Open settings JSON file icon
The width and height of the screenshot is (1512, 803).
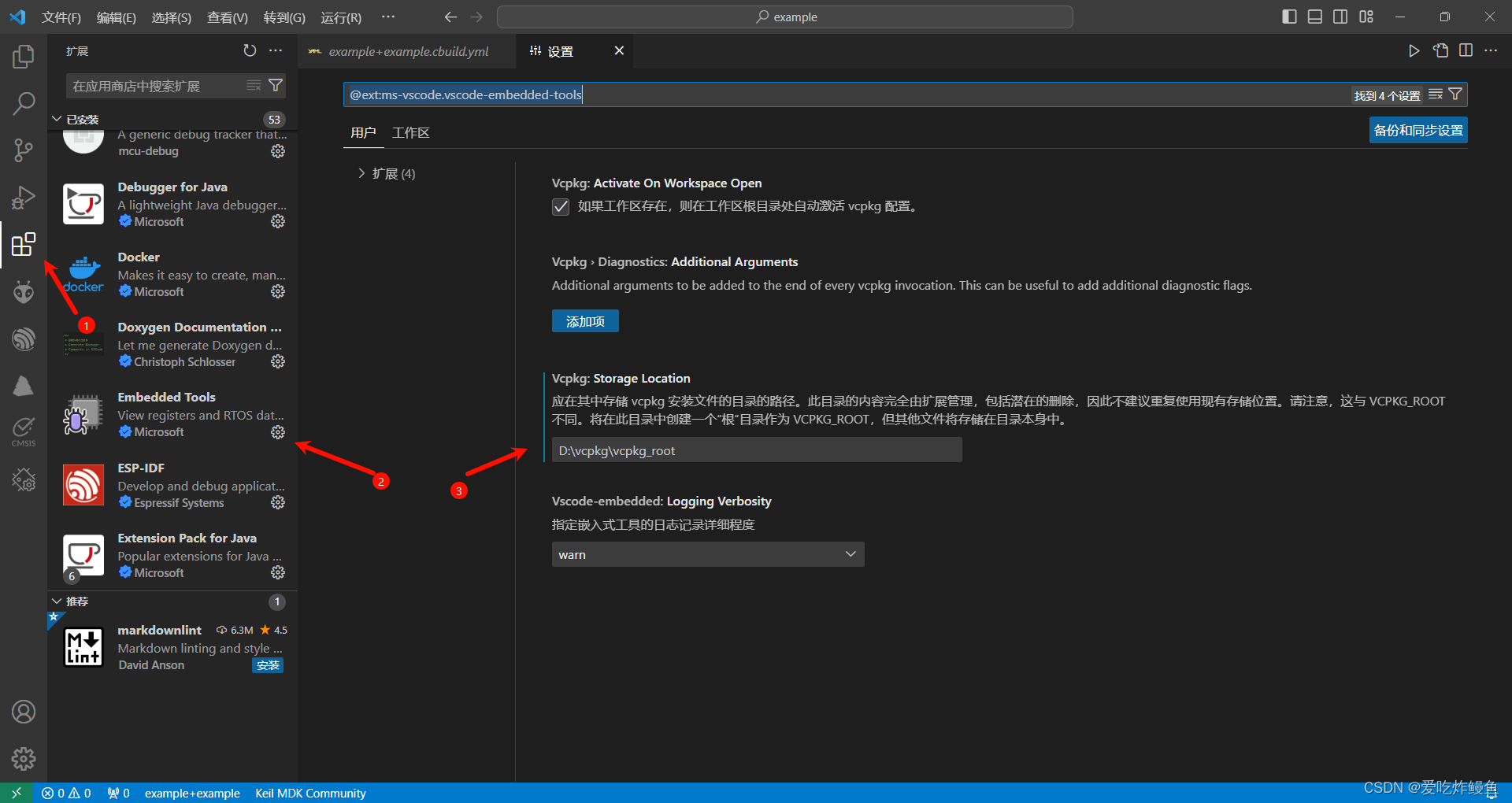(1440, 50)
